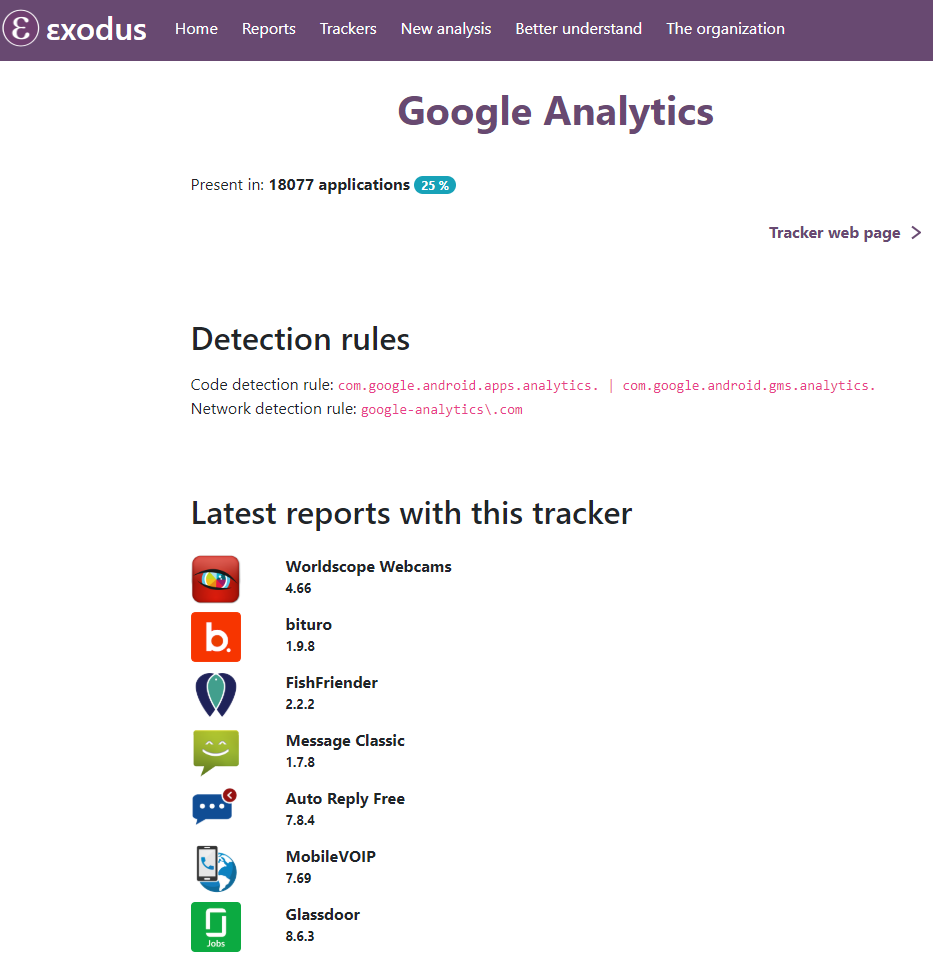Click the Message Classic green smiley icon
Image resolution: width=933 pixels, height=961 pixels.
point(216,753)
